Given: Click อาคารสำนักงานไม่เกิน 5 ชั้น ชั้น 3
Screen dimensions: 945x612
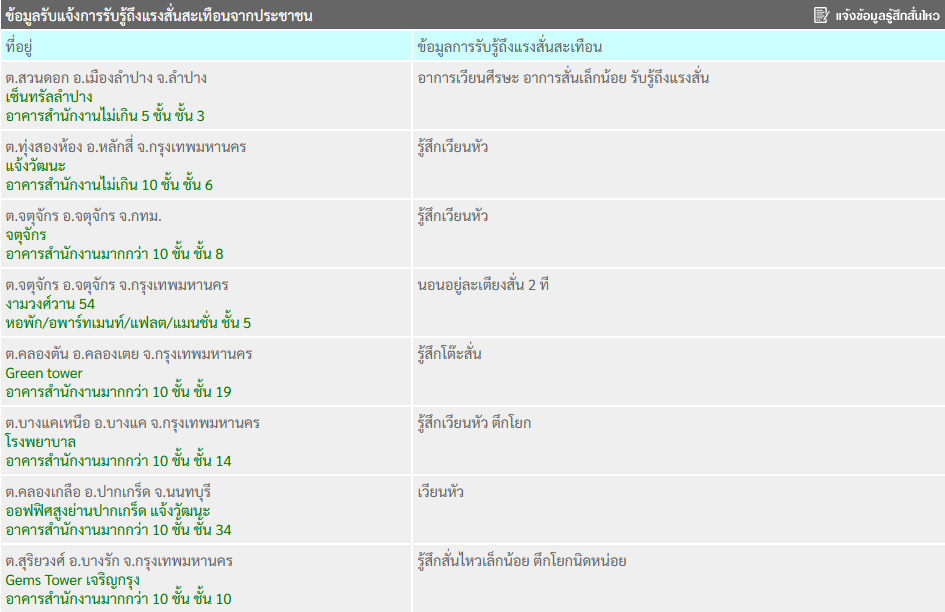Looking at the screenshot, I should (x=105, y=116).
